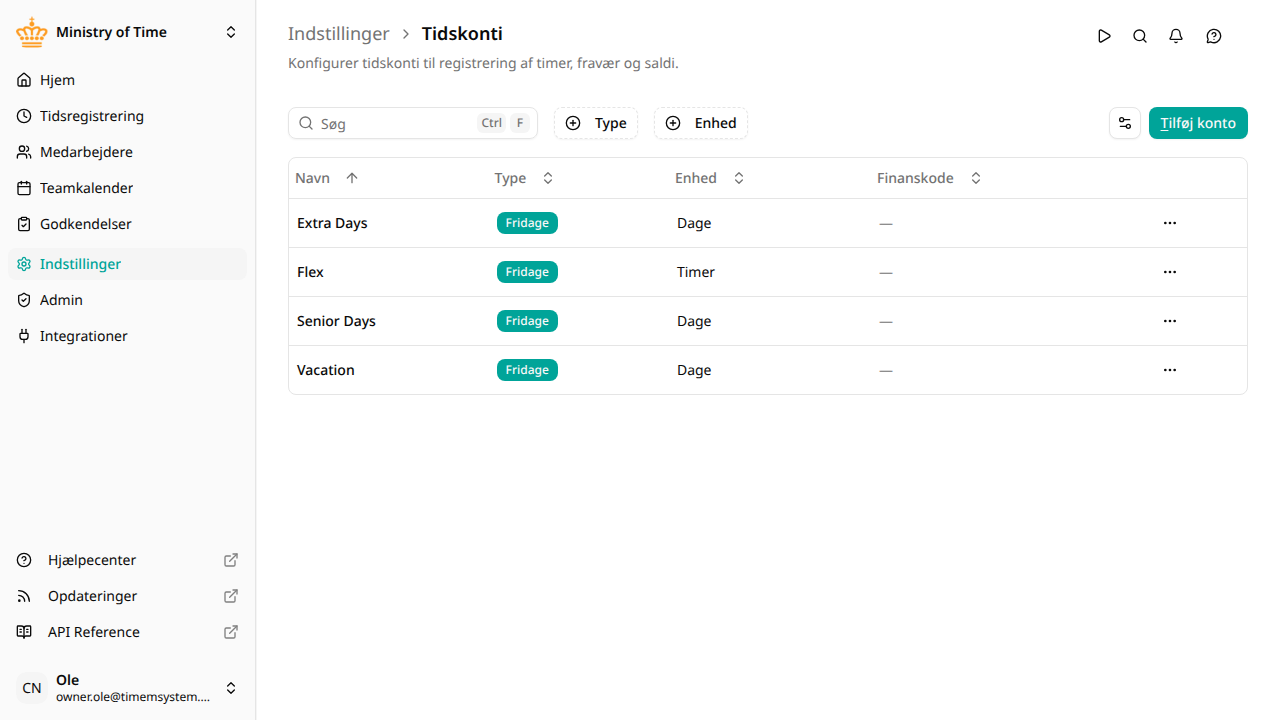The image size is (1280, 720).
Task: Open the actions menu for Flex
Action: click(x=1170, y=272)
